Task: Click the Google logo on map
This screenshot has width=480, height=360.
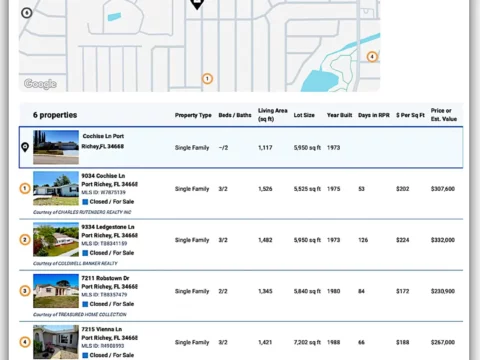Action: (40, 84)
